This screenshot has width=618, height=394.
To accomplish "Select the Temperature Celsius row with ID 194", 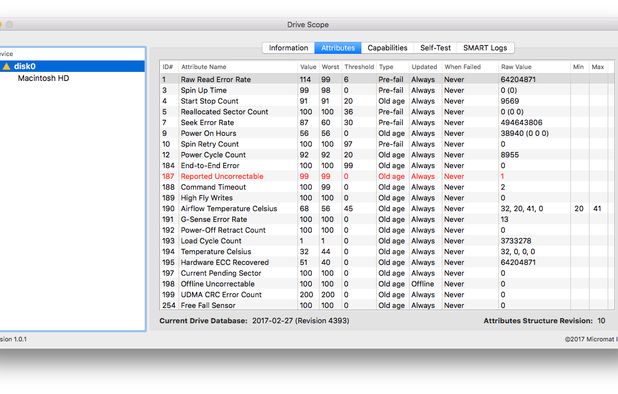I will pos(387,252).
